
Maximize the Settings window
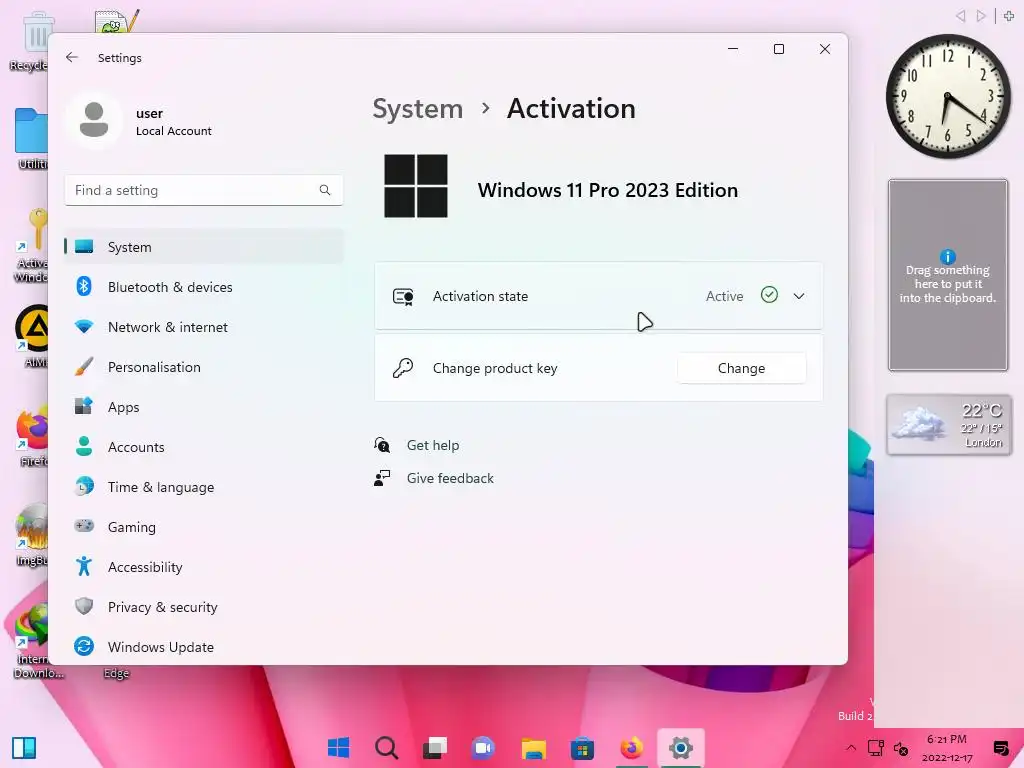(x=778, y=49)
